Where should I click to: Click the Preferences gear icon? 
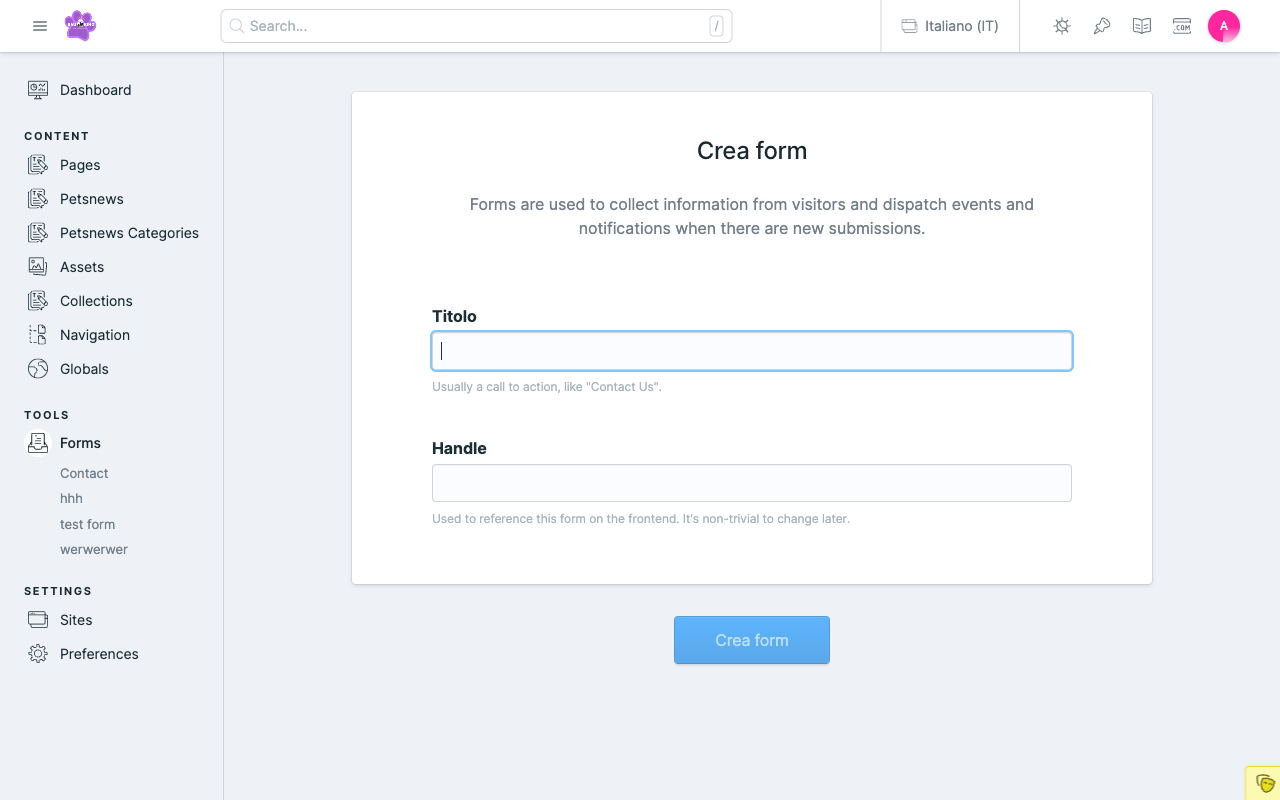(38, 654)
